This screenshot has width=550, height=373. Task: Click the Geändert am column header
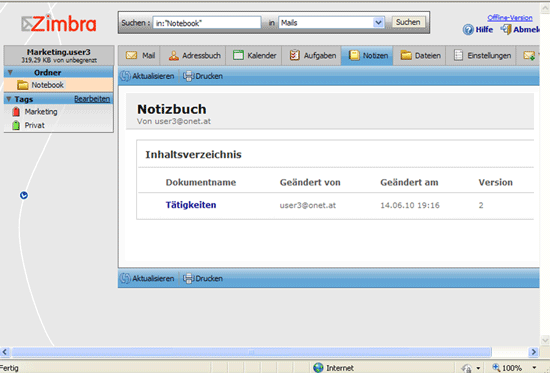tap(409, 182)
